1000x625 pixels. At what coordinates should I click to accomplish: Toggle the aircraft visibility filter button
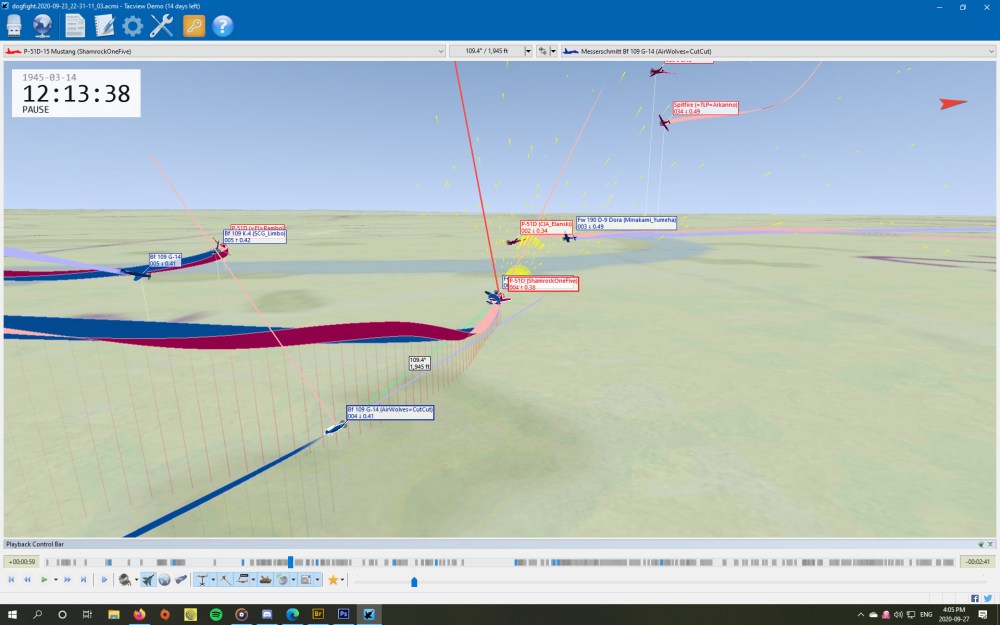click(x=148, y=580)
